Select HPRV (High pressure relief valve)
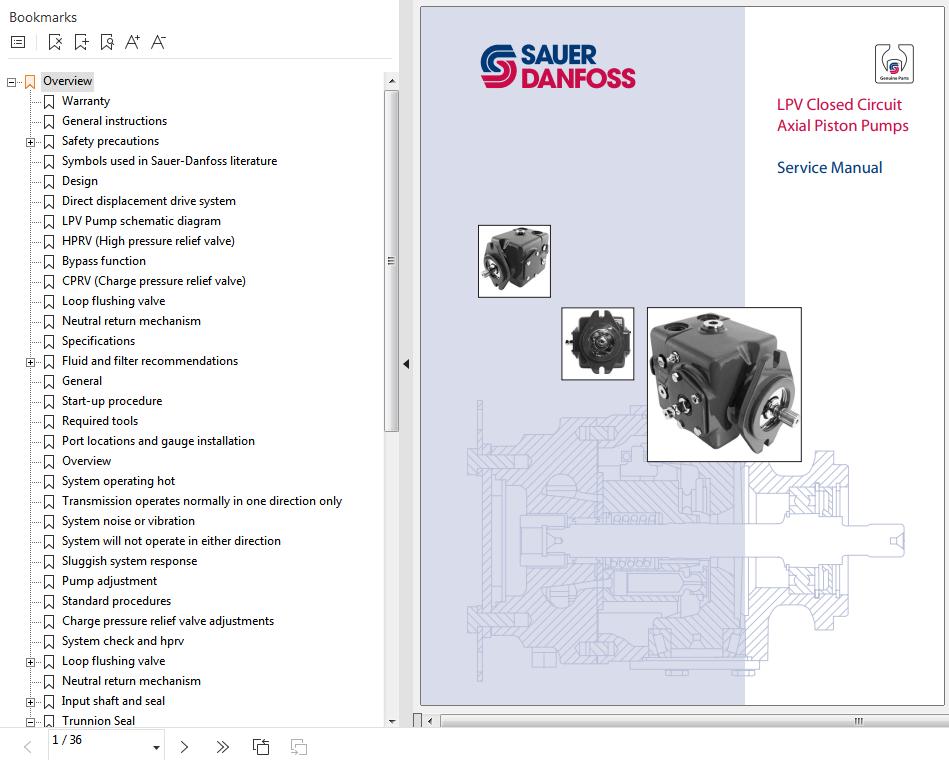 click(148, 241)
